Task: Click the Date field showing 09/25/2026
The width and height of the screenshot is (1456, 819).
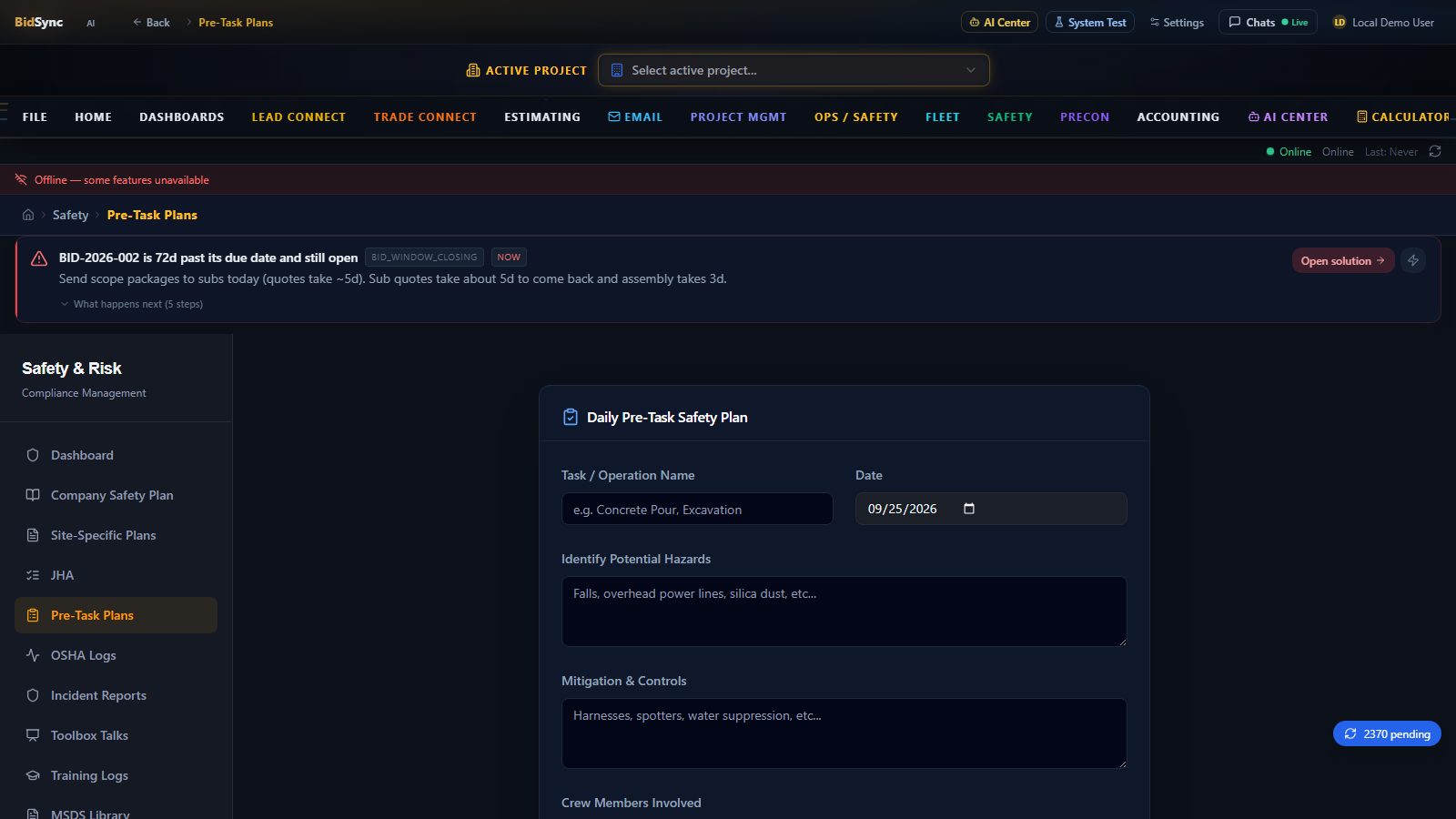Action: [x=991, y=509]
